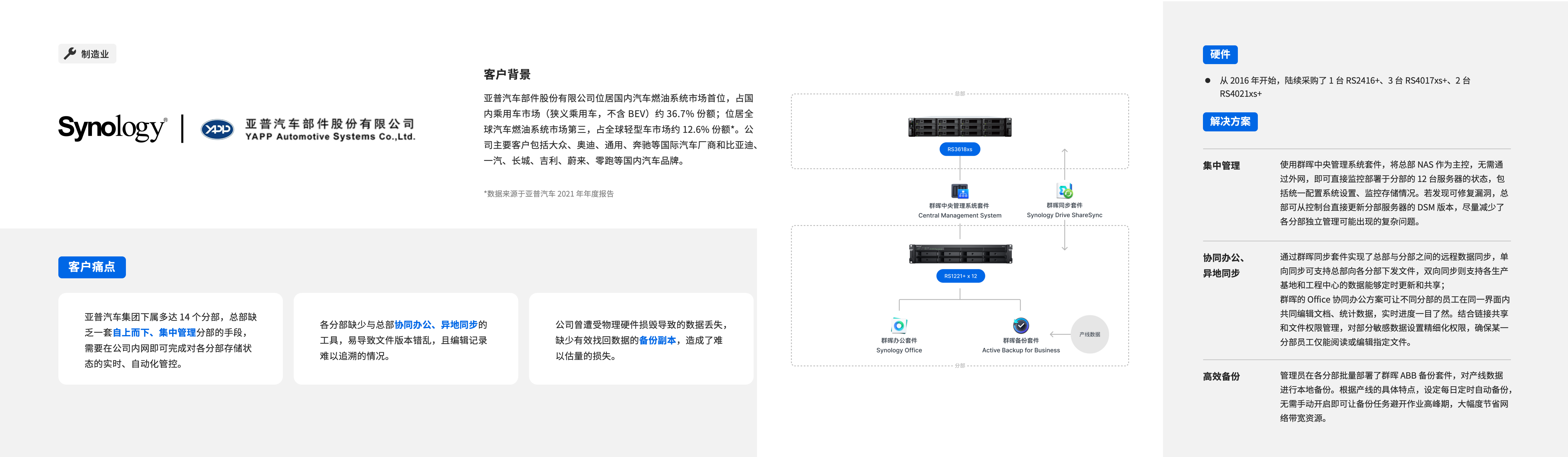Click the pain point card about 文件版本错乱

[405, 339]
